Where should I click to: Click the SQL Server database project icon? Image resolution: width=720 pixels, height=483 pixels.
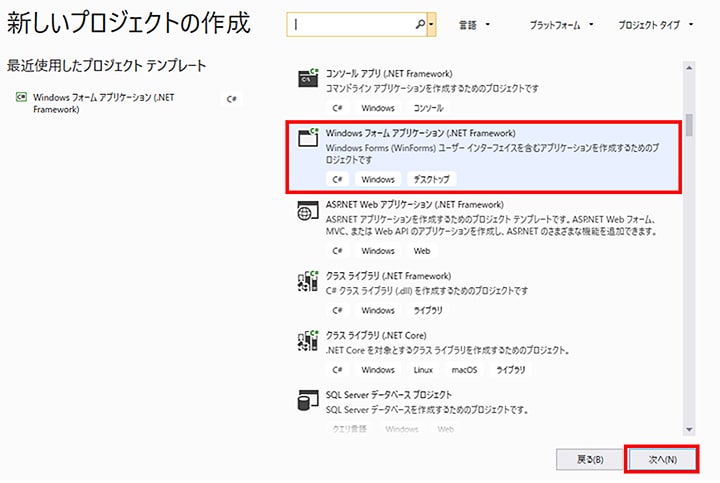point(308,400)
